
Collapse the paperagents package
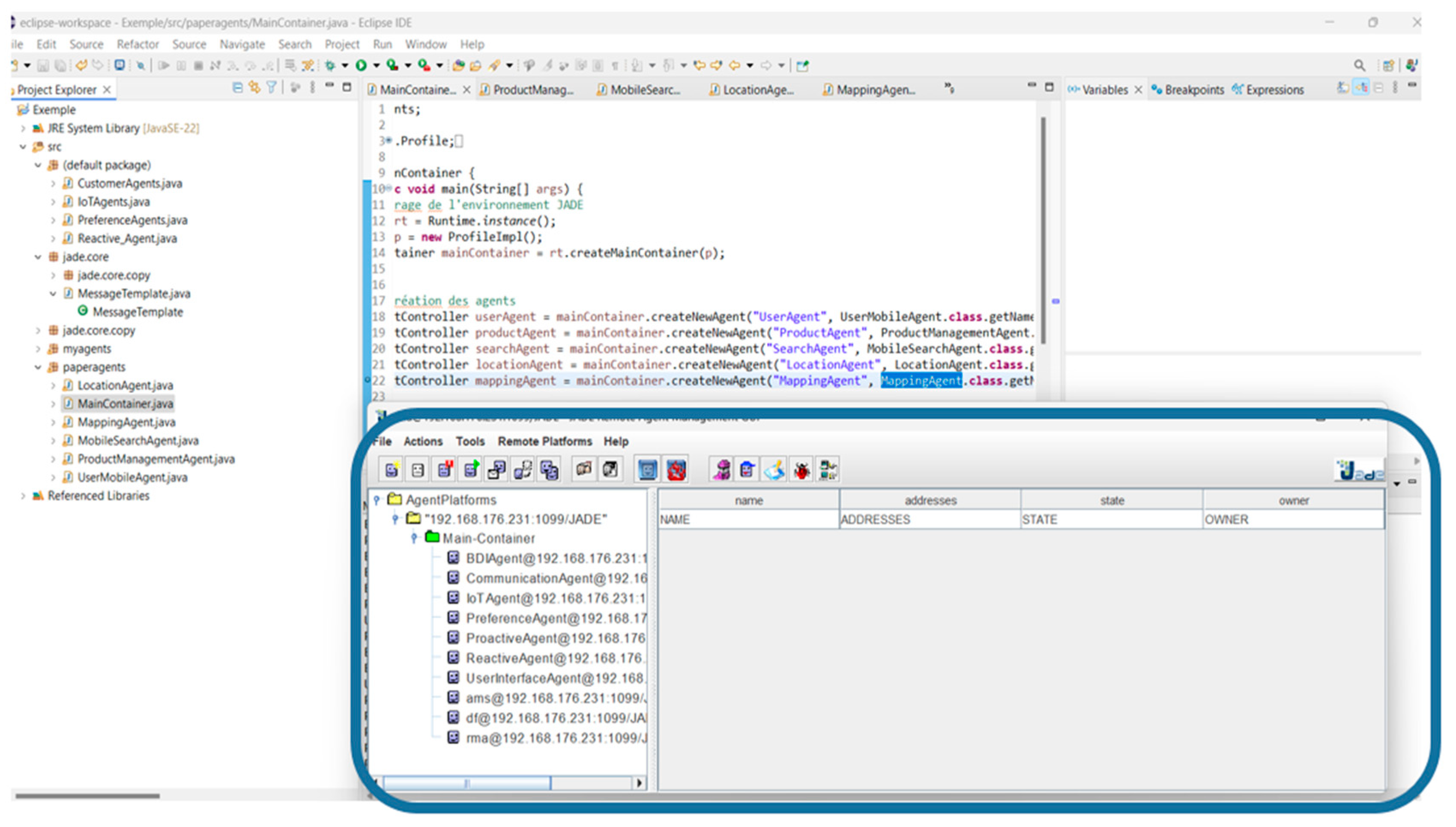coord(38,367)
